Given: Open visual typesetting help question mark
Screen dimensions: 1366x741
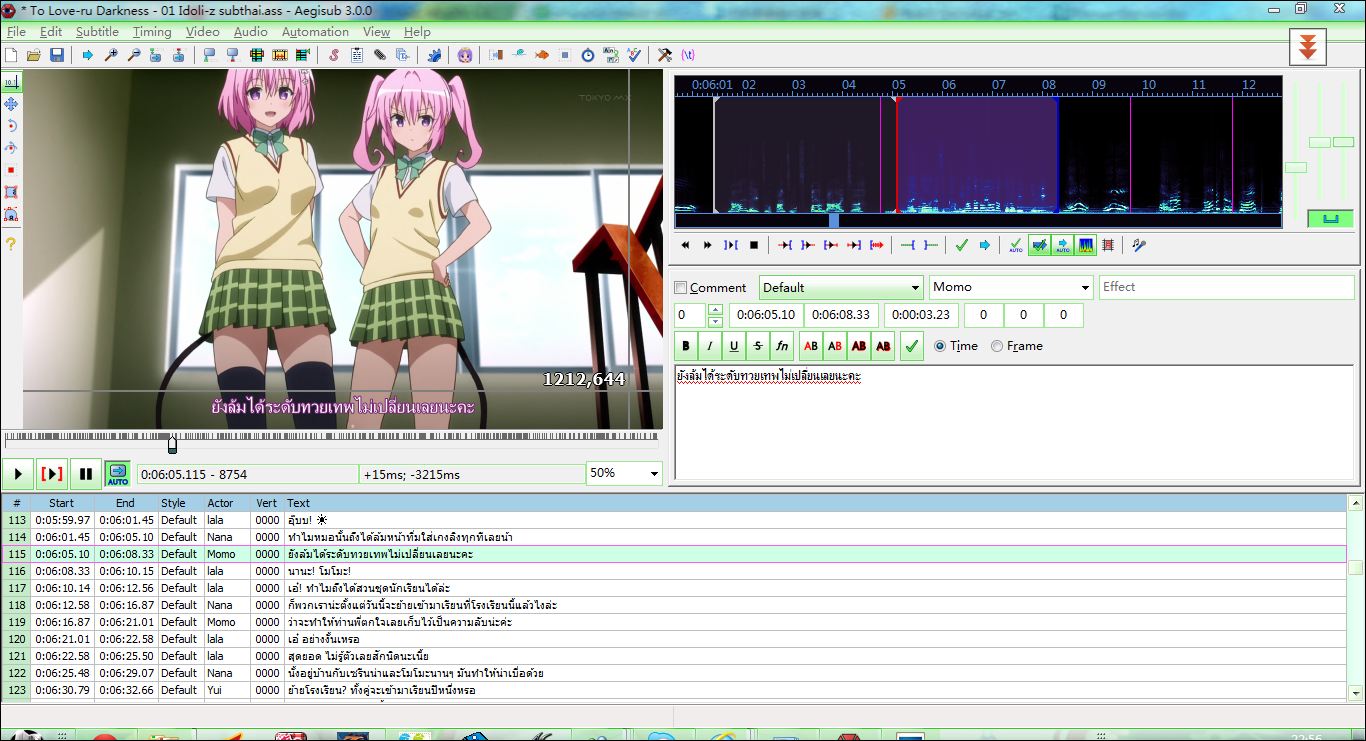Looking at the screenshot, I should tap(11, 243).
